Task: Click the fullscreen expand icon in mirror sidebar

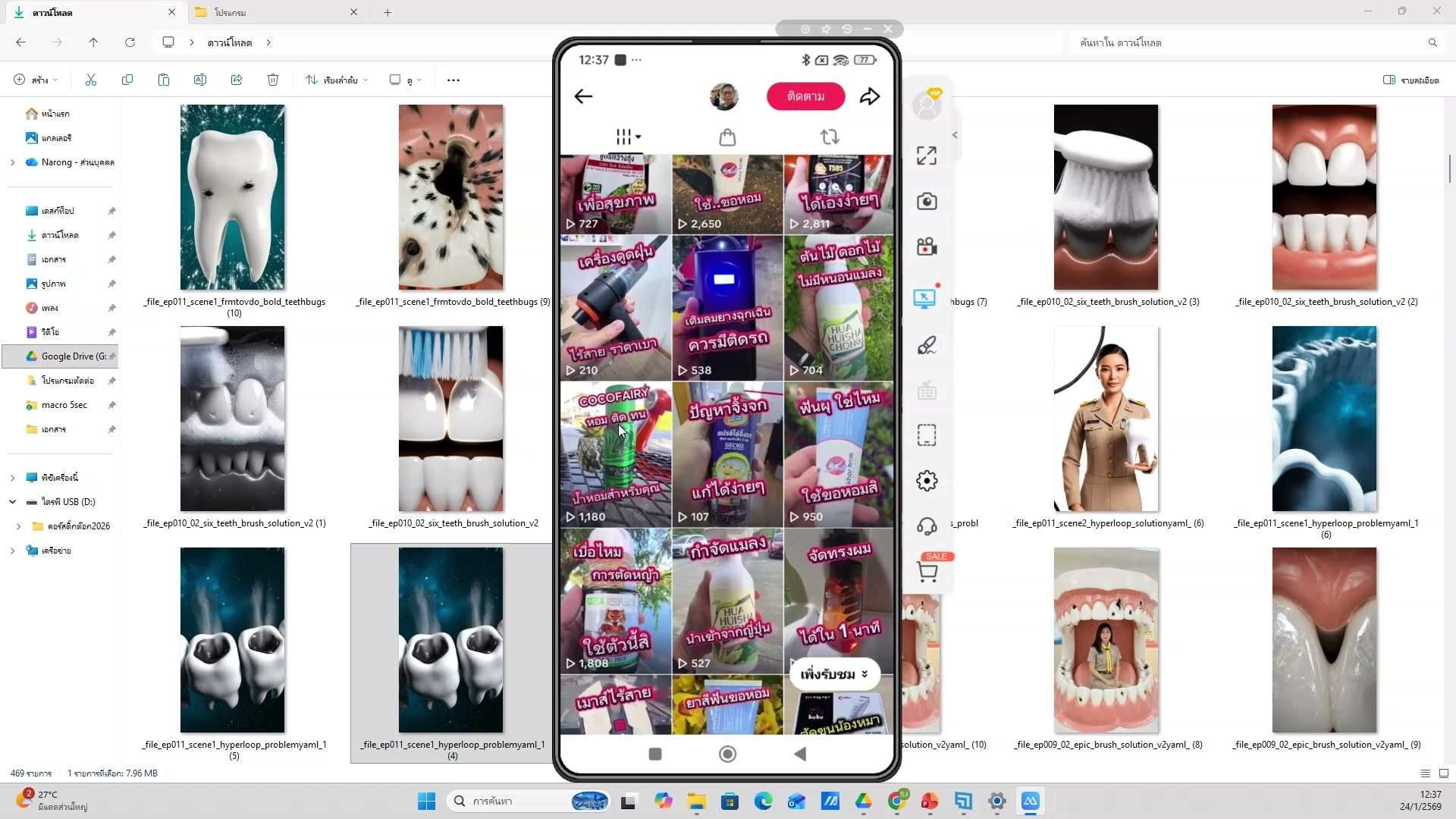Action: click(926, 155)
